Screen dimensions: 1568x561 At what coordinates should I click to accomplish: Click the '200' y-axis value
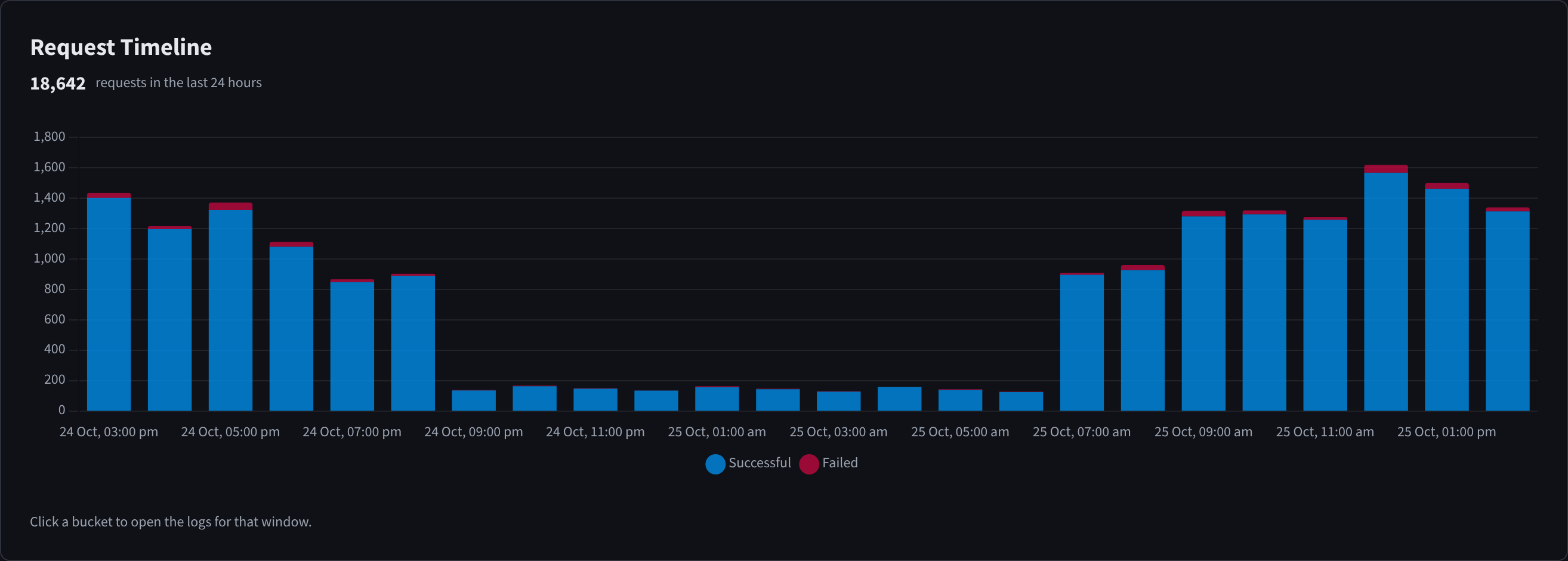click(54, 380)
